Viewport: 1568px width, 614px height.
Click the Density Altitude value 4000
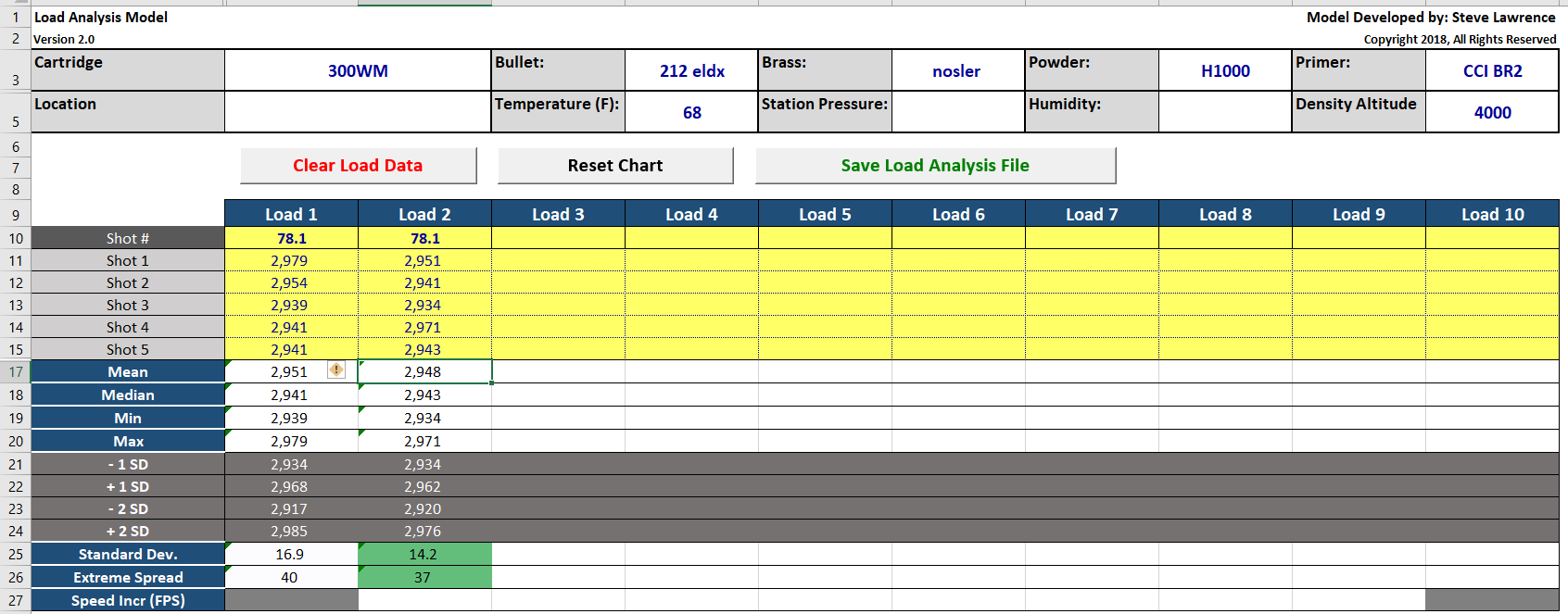click(x=1492, y=113)
